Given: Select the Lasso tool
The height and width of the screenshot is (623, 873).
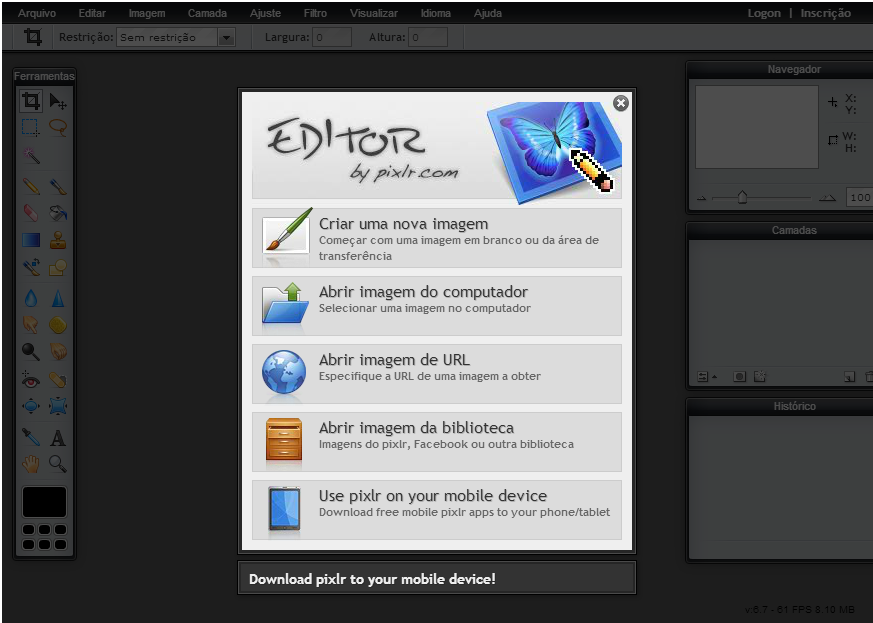Looking at the screenshot, I should coord(58,127).
